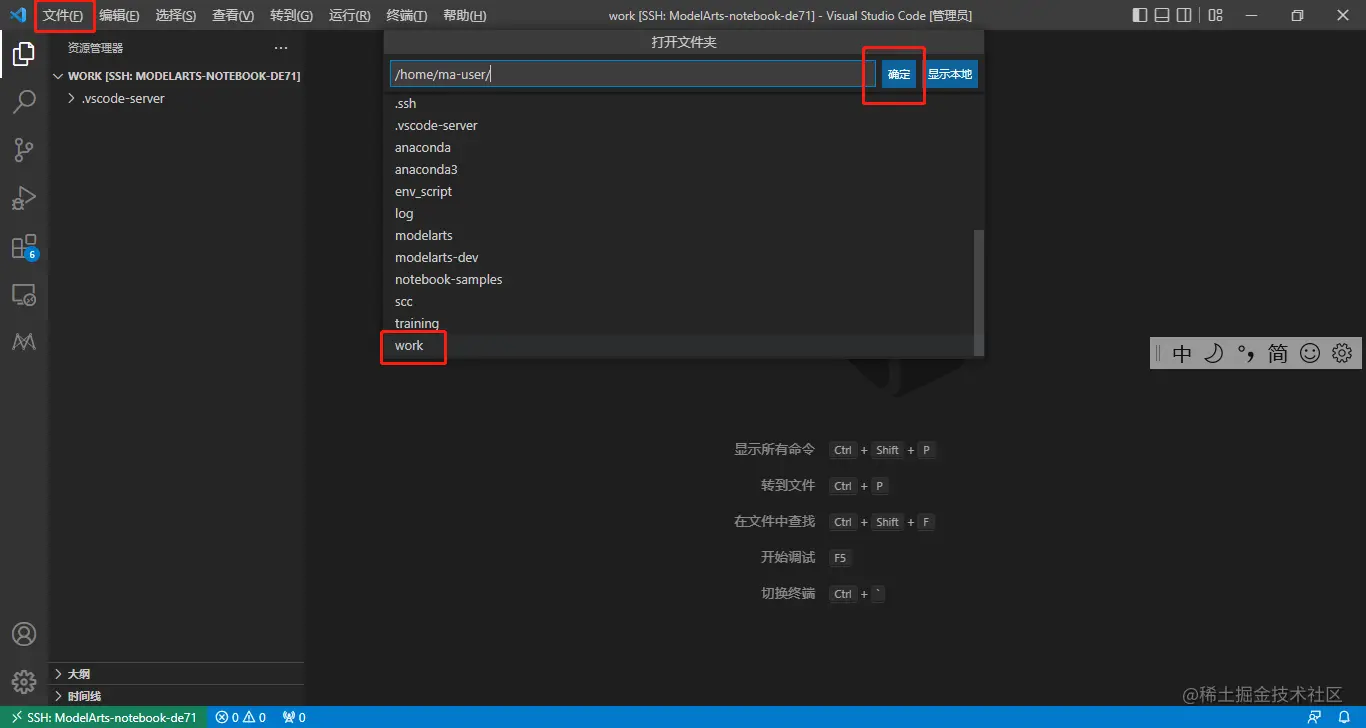Image resolution: width=1366 pixels, height=728 pixels.
Task: Open the Search view icon
Action: tap(24, 102)
